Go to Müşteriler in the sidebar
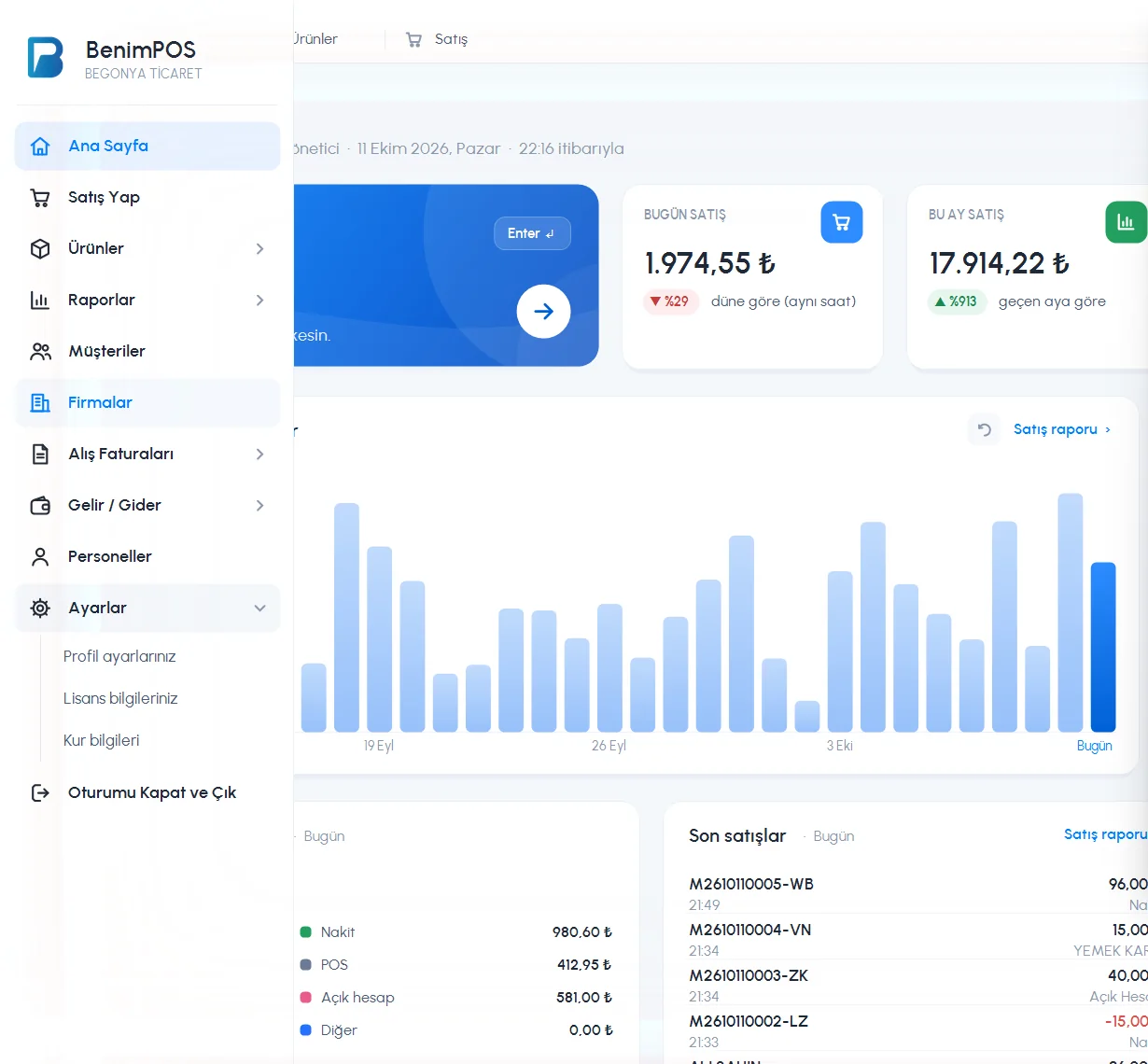This screenshot has width=1148, height=1064. tap(147, 352)
